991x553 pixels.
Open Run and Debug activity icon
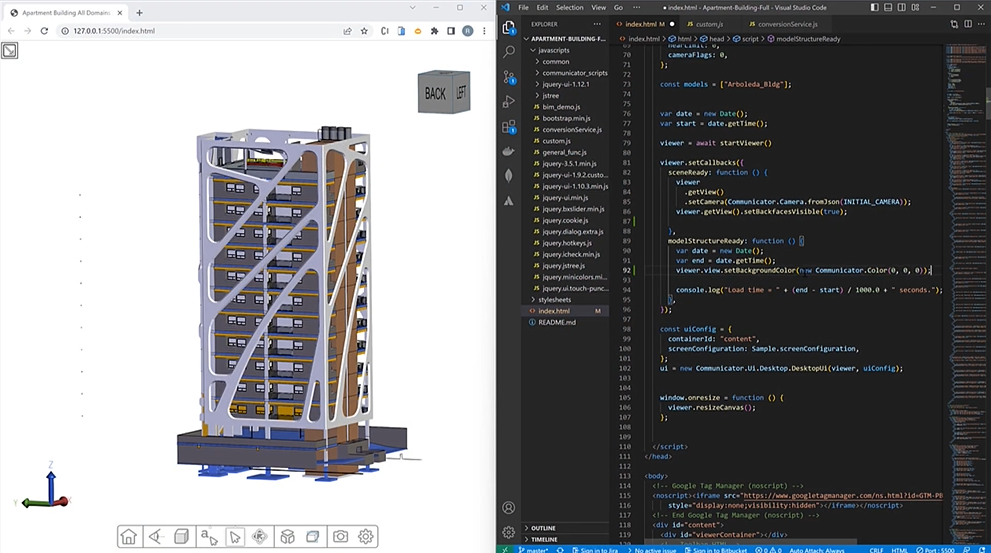click(509, 102)
